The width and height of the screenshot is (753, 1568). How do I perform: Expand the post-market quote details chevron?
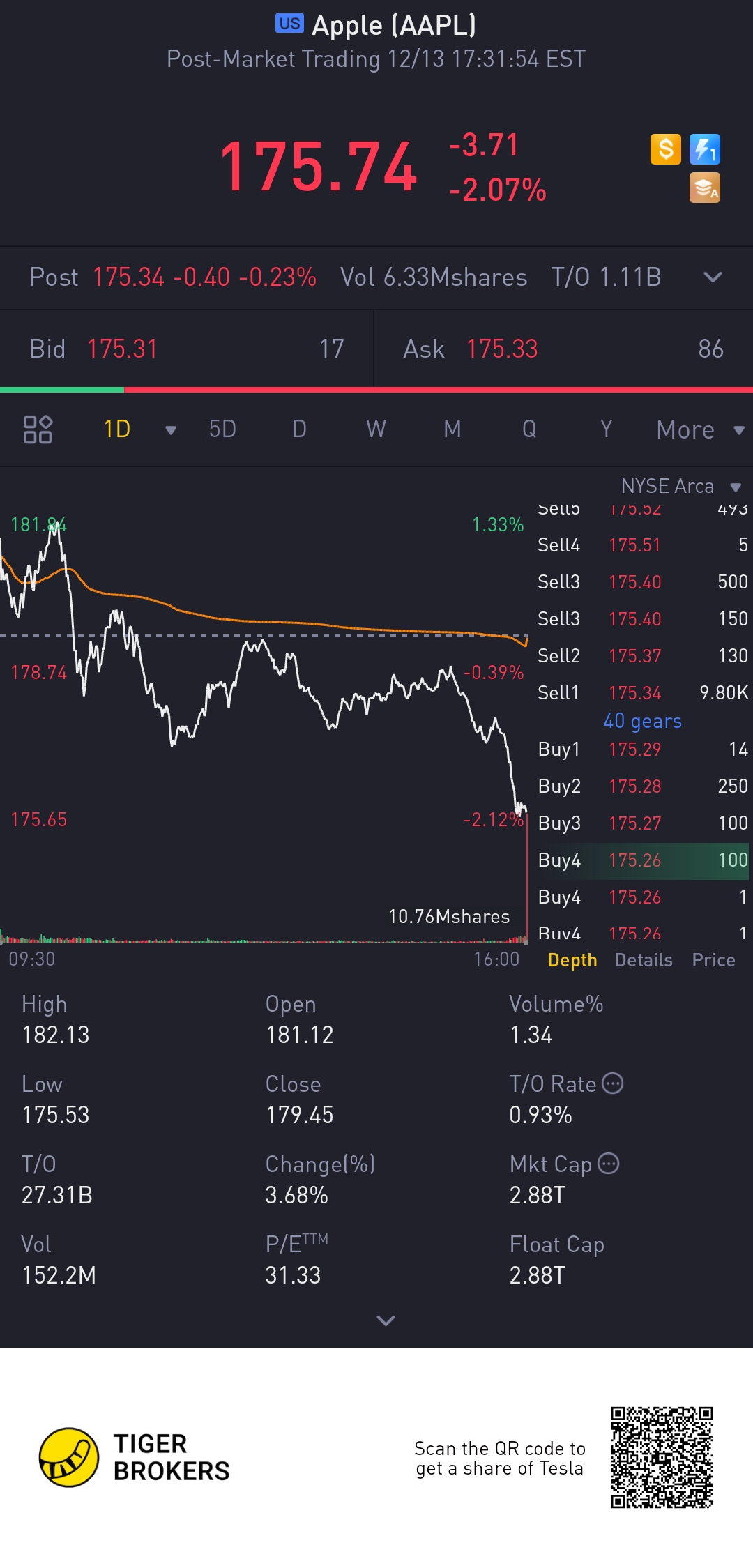[x=713, y=277]
